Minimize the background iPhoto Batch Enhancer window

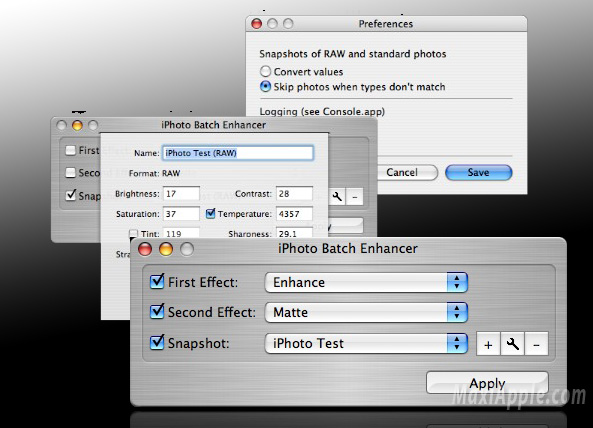(77, 125)
